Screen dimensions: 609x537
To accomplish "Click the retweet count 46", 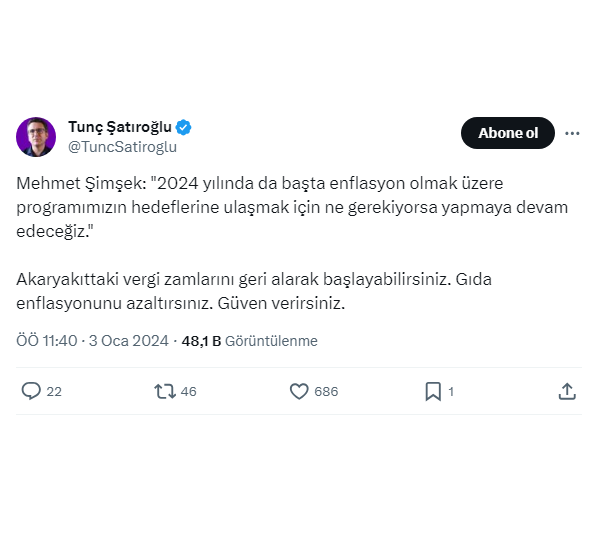I will point(188,392).
